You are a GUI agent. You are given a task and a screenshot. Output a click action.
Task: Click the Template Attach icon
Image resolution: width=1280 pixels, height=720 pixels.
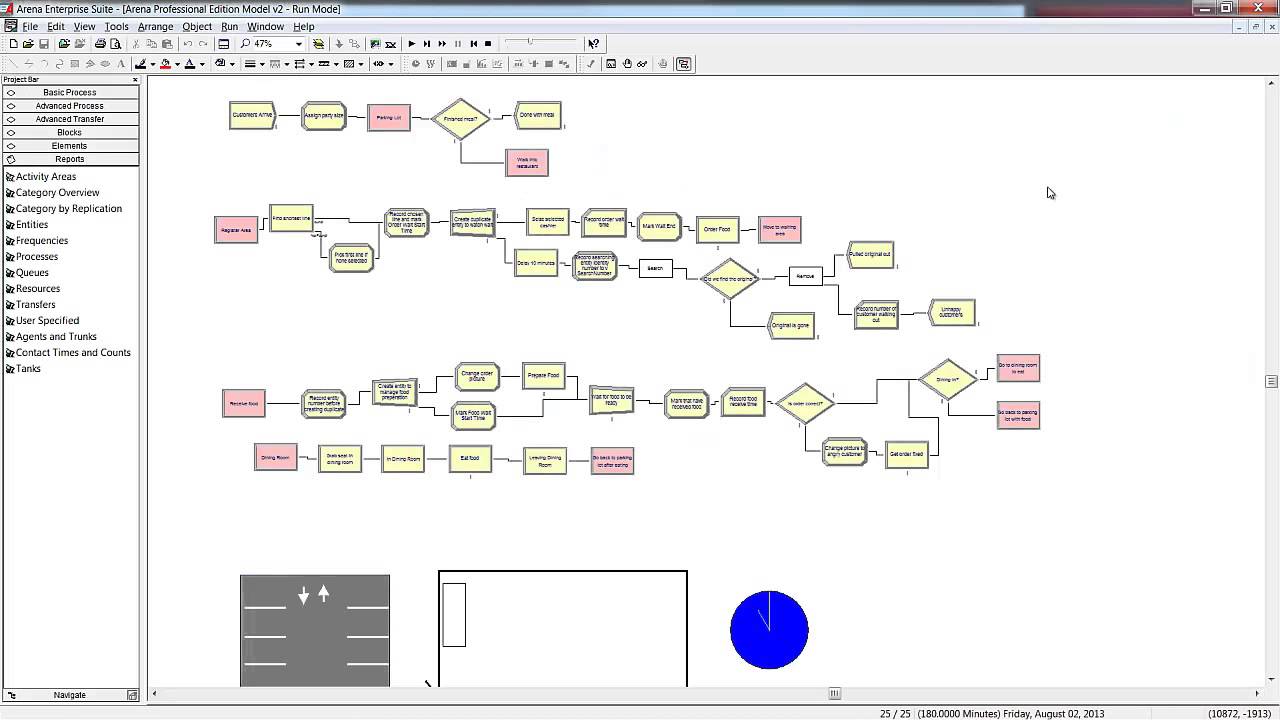(64, 44)
